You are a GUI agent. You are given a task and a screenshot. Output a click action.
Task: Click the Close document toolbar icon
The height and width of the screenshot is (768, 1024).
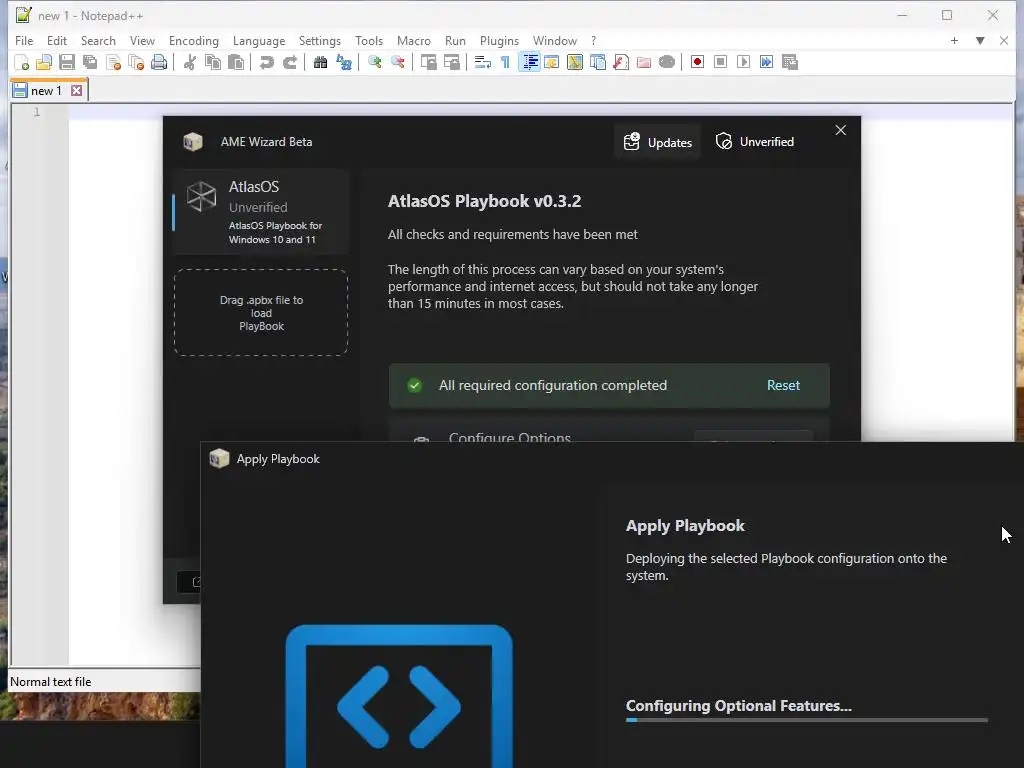[x=114, y=62]
